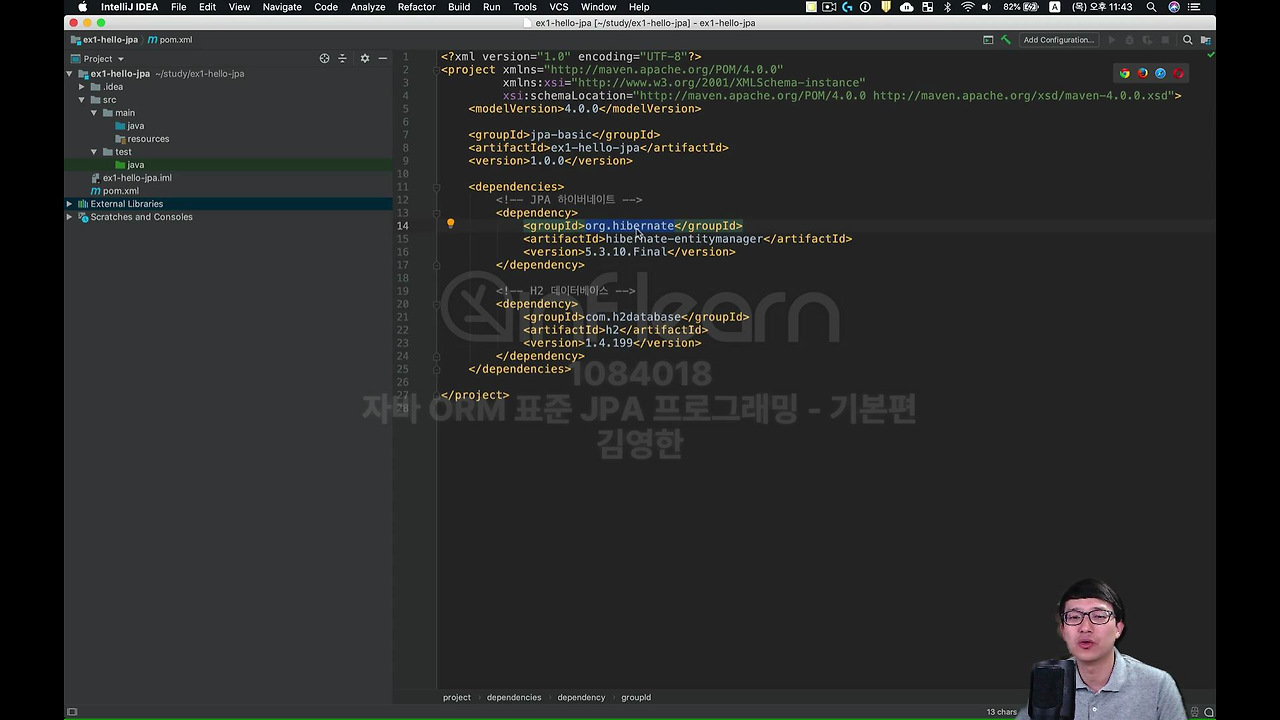
Task: Click 'project' in bottom breadcrumb
Action: 457,697
